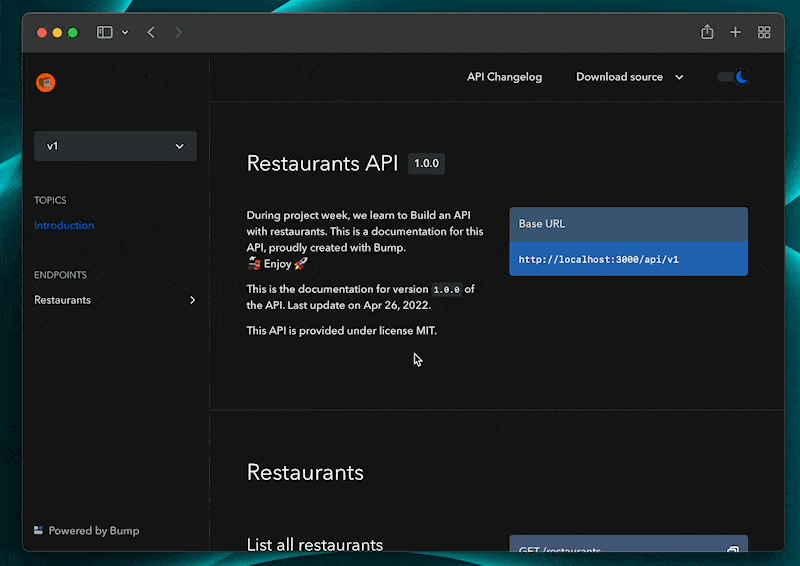Click the localhost base URL text
Screen dimensions: 800x566
pyautogui.click(x=598, y=259)
